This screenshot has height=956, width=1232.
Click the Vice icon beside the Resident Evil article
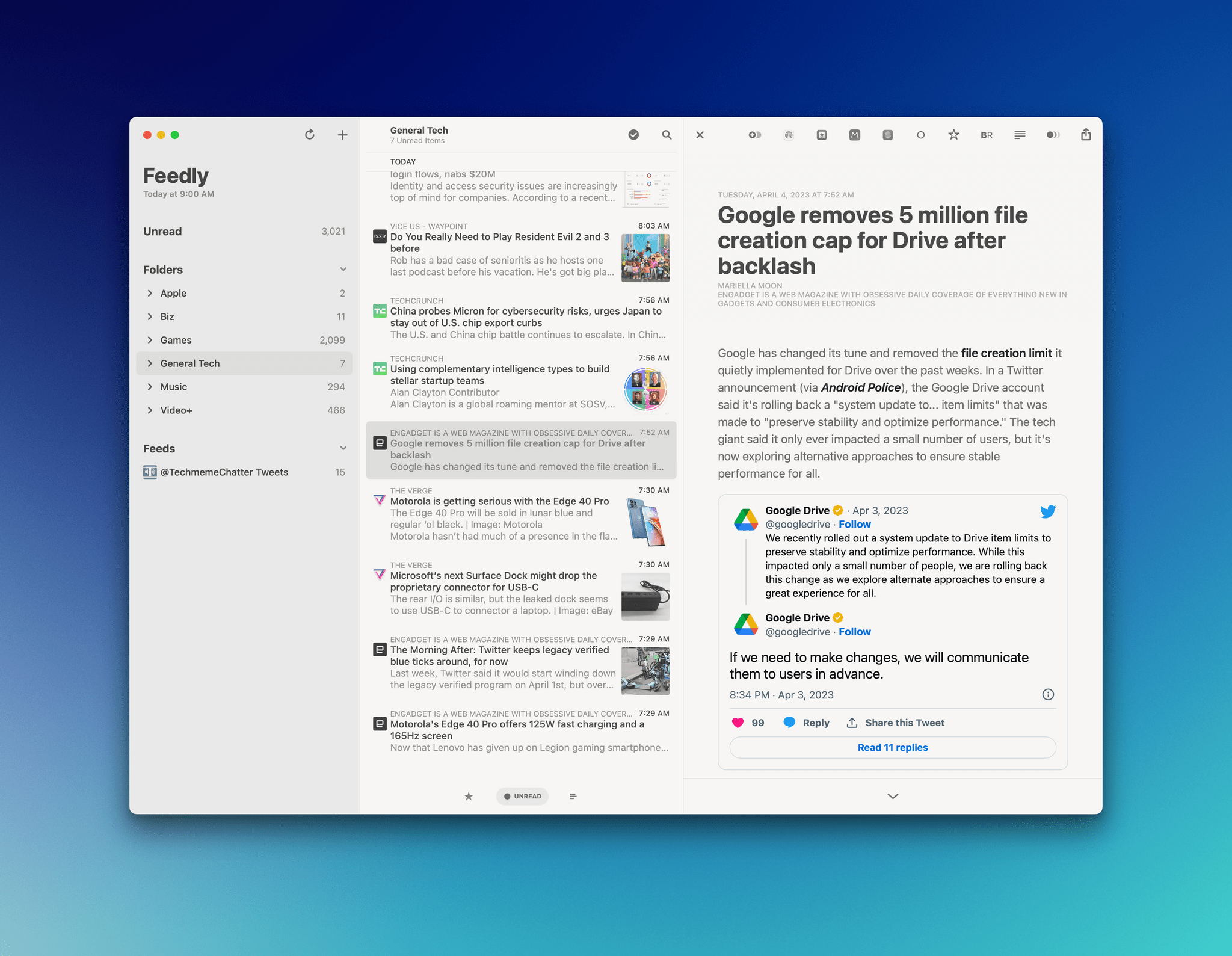(x=380, y=236)
